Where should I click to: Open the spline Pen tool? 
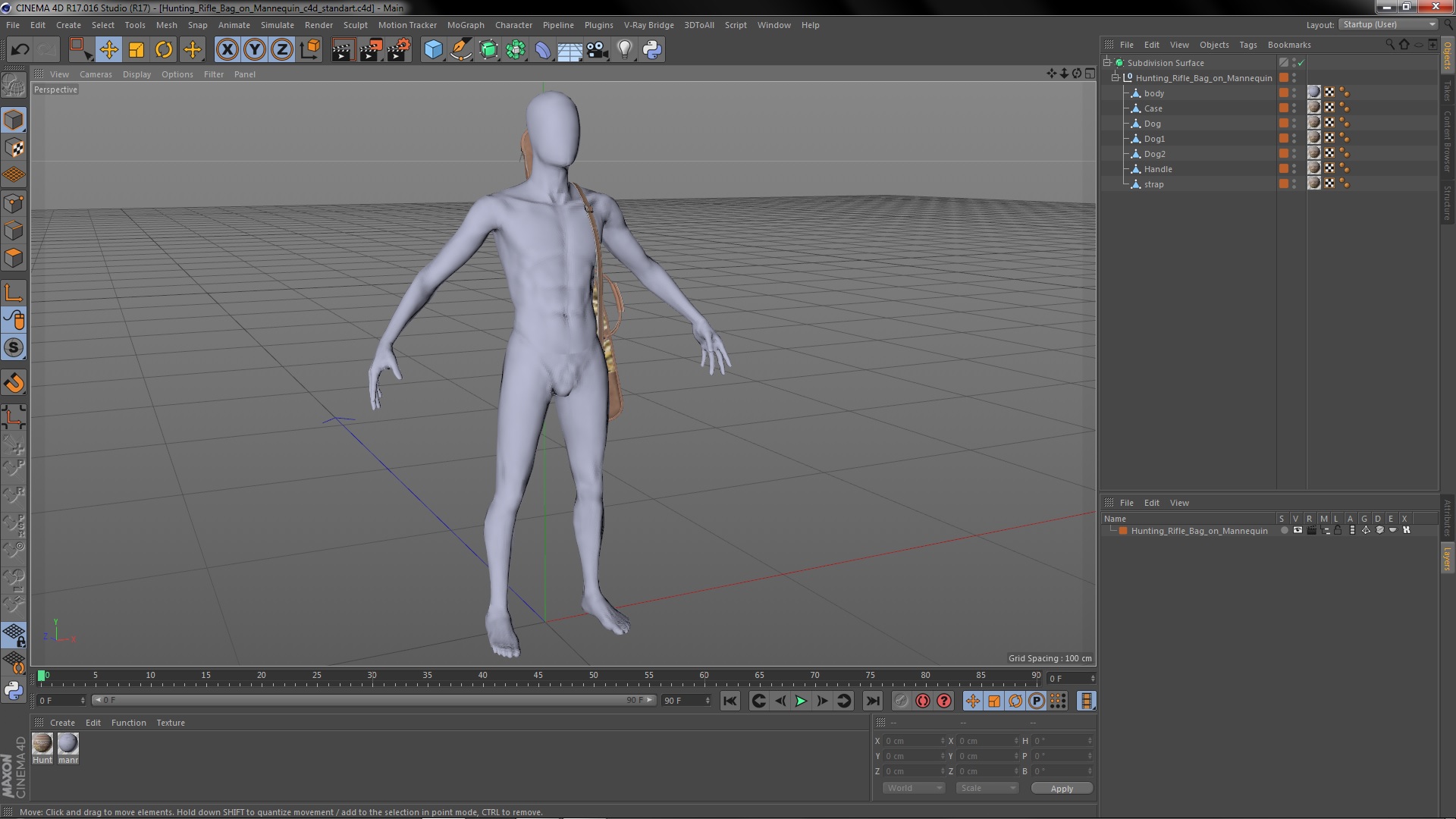[460, 50]
